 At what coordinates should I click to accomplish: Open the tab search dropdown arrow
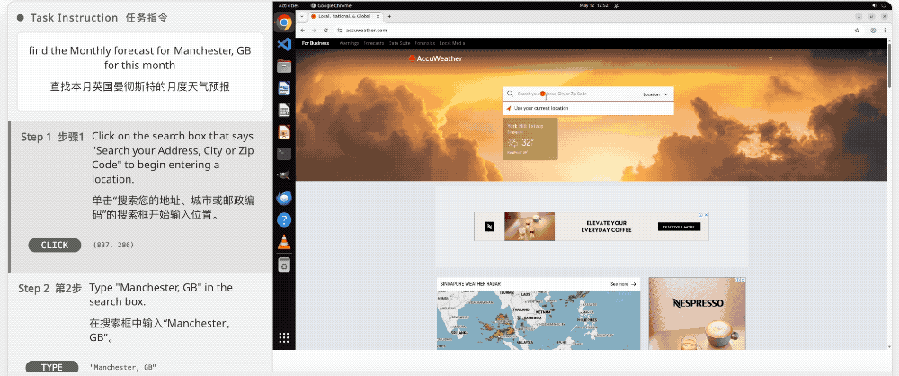click(302, 16)
